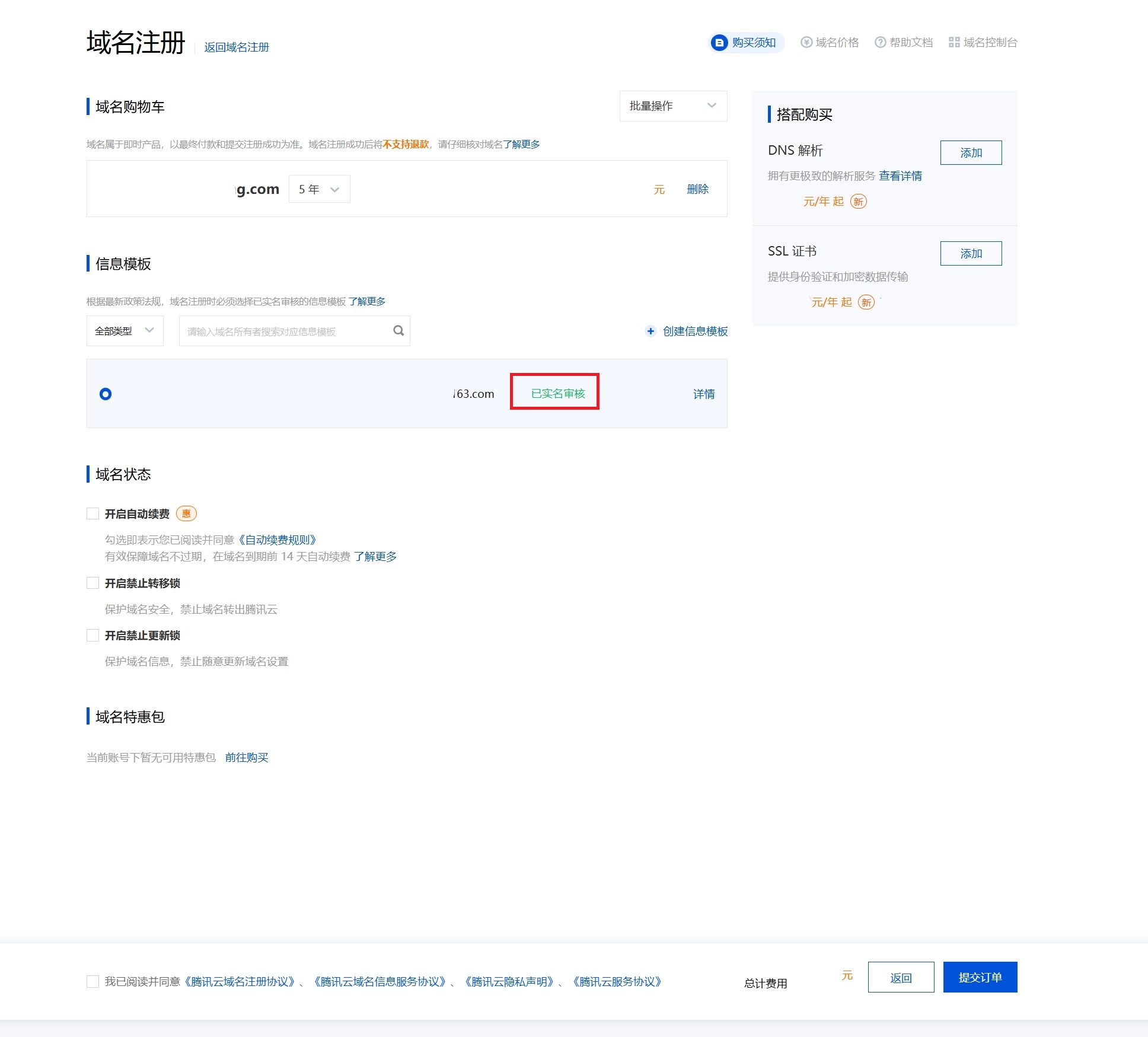Screen dimensions: 1148x1037
Task: Open 《腾讯云隐私声明》 link
Action: pyautogui.click(x=509, y=981)
